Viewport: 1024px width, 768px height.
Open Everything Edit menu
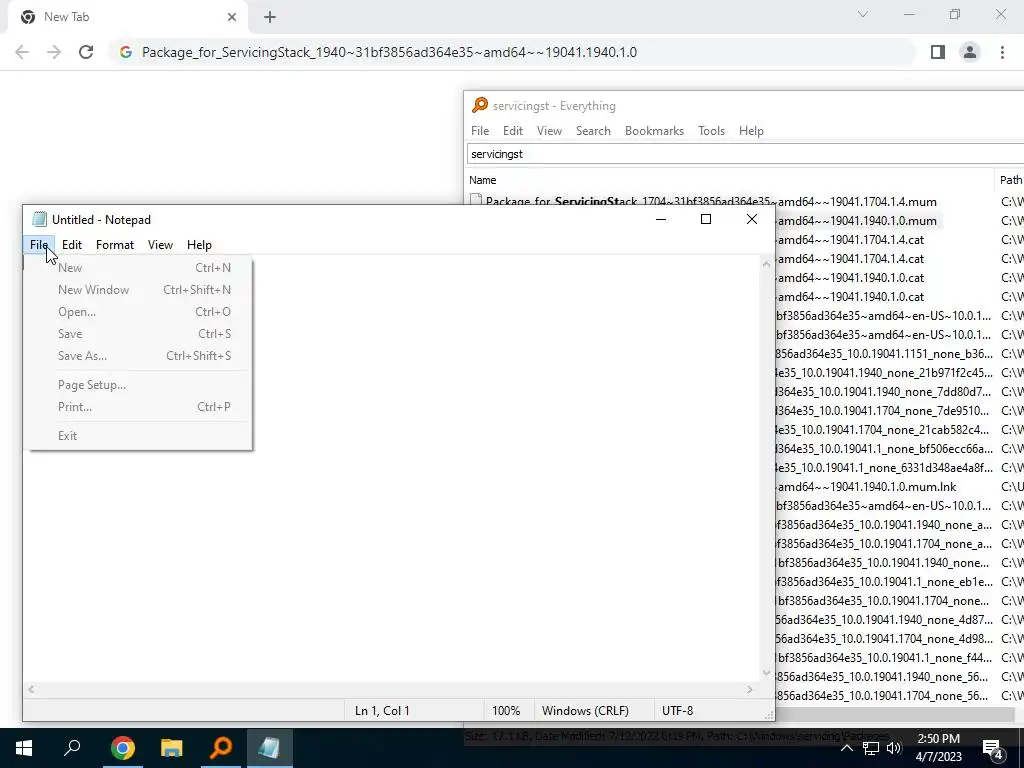[513, 131]
